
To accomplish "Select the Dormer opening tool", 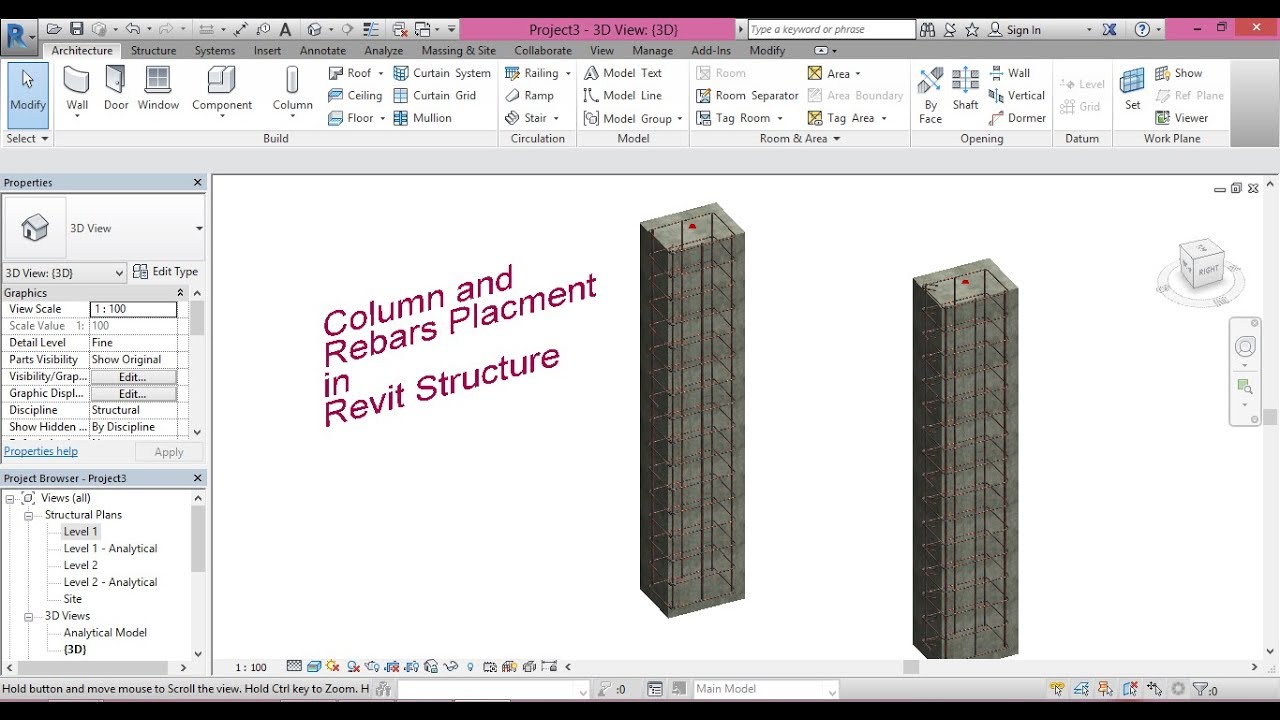I will click(1017, 118).
